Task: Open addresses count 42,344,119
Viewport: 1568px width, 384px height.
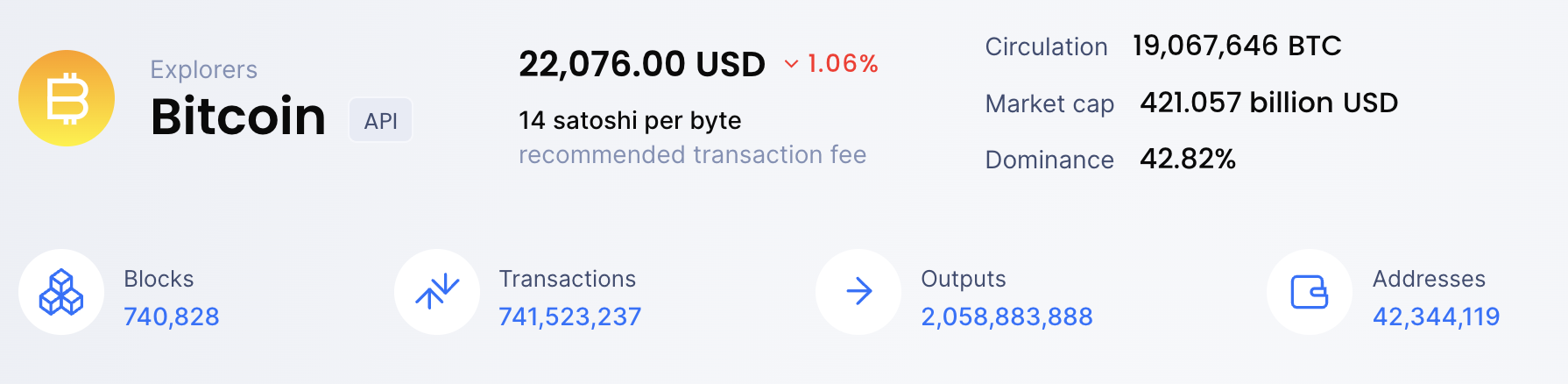Action: tap(1436, 316)
